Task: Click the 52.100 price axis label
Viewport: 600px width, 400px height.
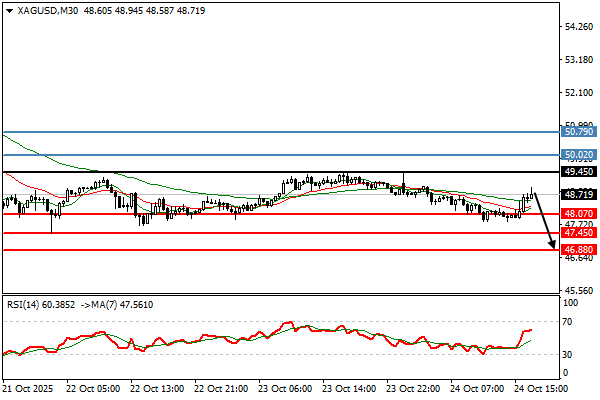Action: pyautogui.click(x=580, y=93)
